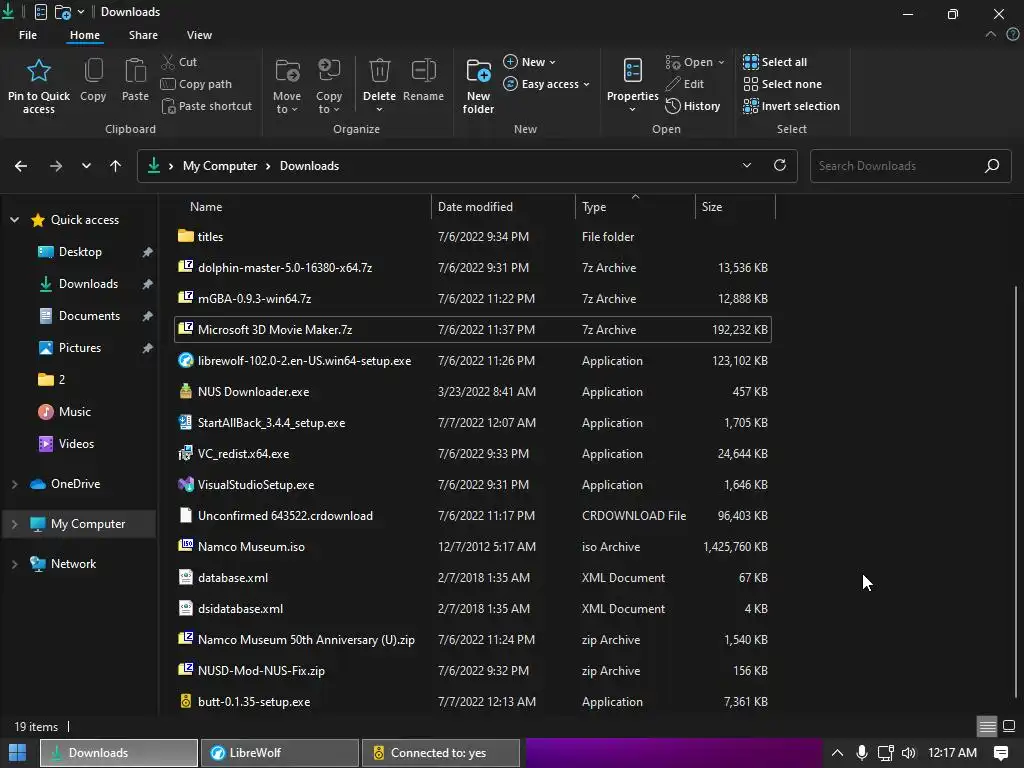Refresh the Downloads folder view
The height and width of the screenshot is (768, 1024).
pyautogui.click(x=780, y=165)
